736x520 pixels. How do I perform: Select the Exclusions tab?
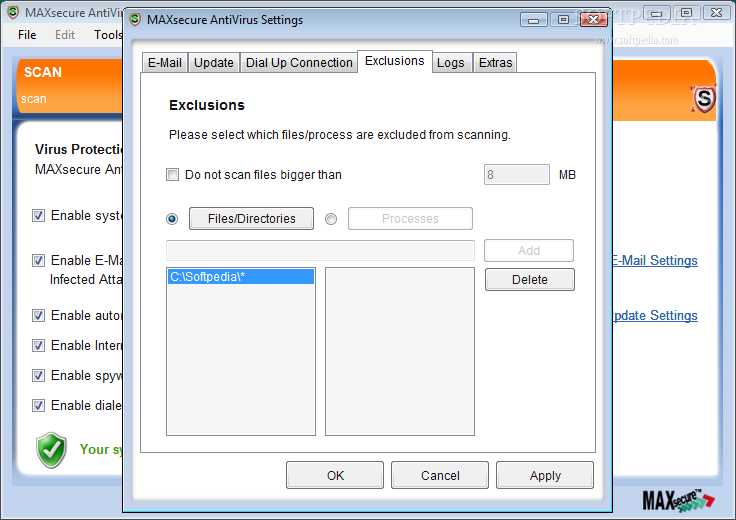(395, 61)
